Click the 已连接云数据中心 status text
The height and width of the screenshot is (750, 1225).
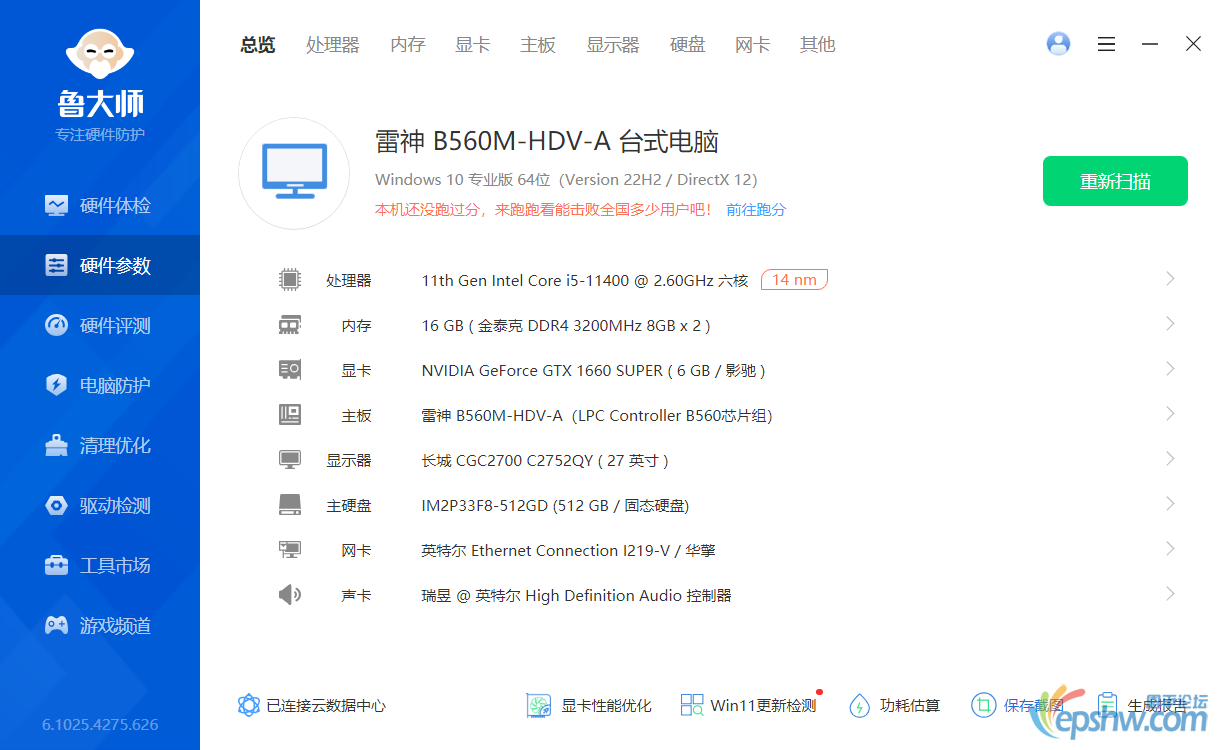(x=326, y=706)
